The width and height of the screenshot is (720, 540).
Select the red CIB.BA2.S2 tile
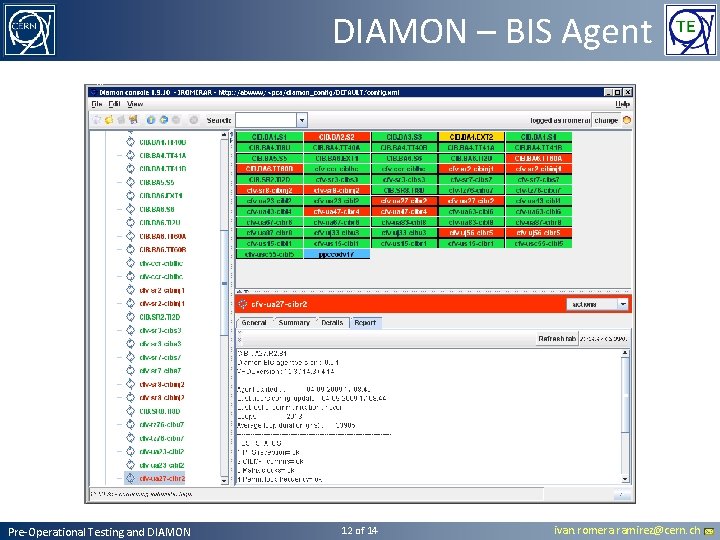(337, 137)
